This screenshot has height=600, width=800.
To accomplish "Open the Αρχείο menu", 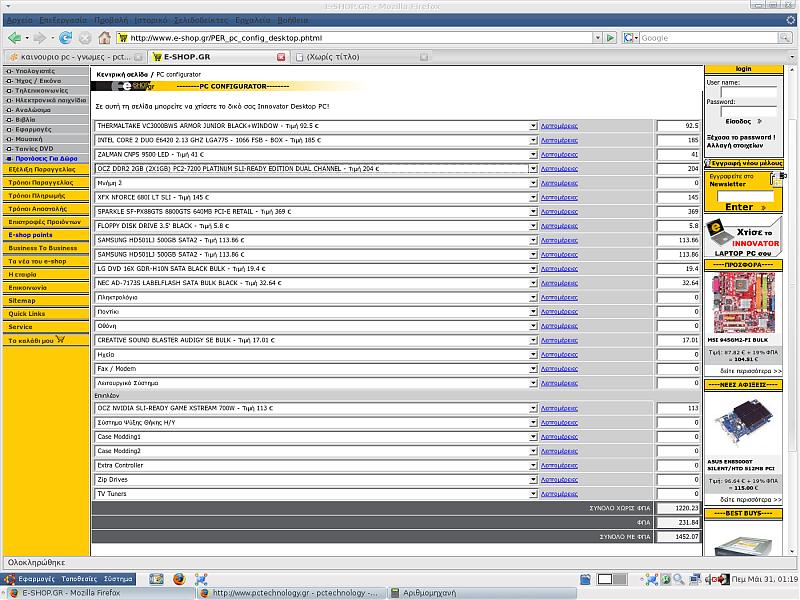I will click(20, 20).
